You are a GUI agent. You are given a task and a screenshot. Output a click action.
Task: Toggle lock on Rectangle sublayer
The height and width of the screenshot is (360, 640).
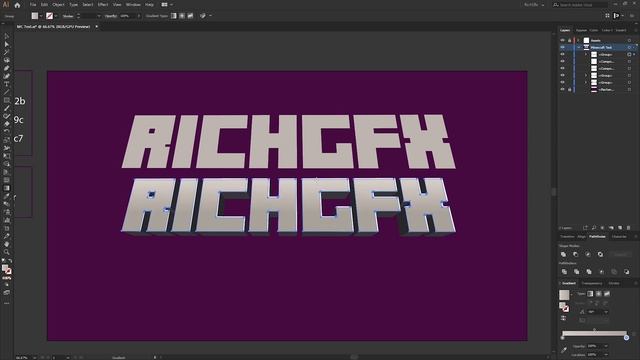pyautogui.click(x=569, y=89)
